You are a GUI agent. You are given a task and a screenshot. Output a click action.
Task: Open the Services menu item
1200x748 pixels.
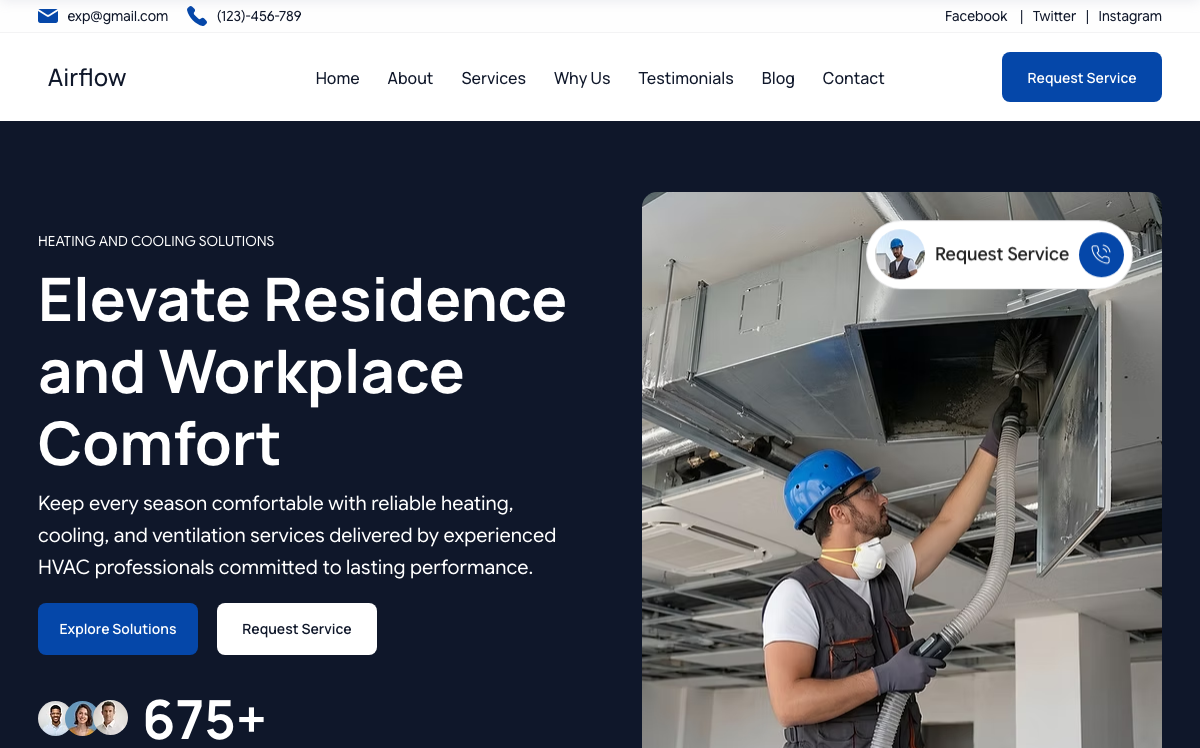click(493, 78)
